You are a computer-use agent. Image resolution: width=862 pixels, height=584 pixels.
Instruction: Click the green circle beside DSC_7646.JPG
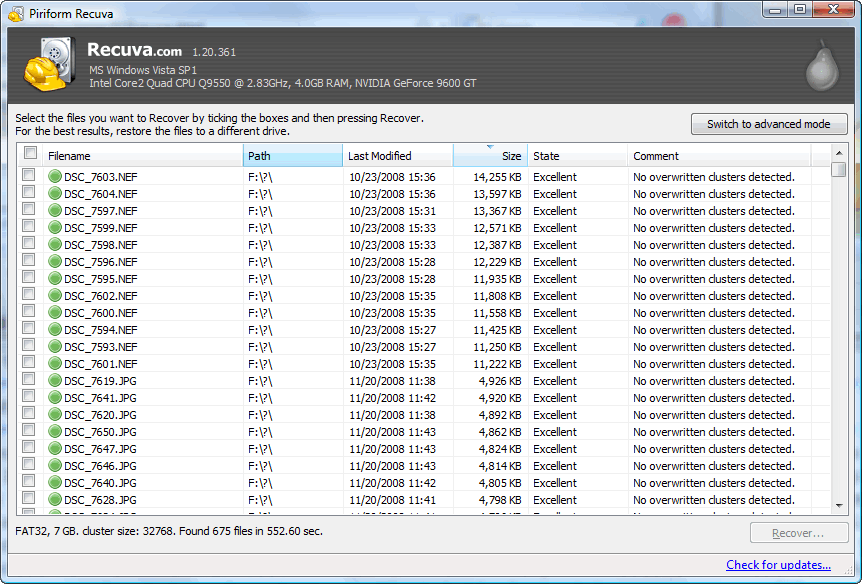[x=54, y=466]
